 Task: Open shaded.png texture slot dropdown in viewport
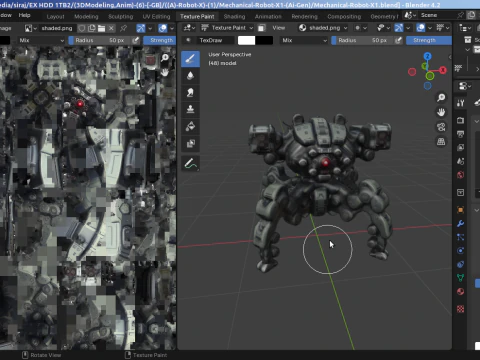coord(323,28)
